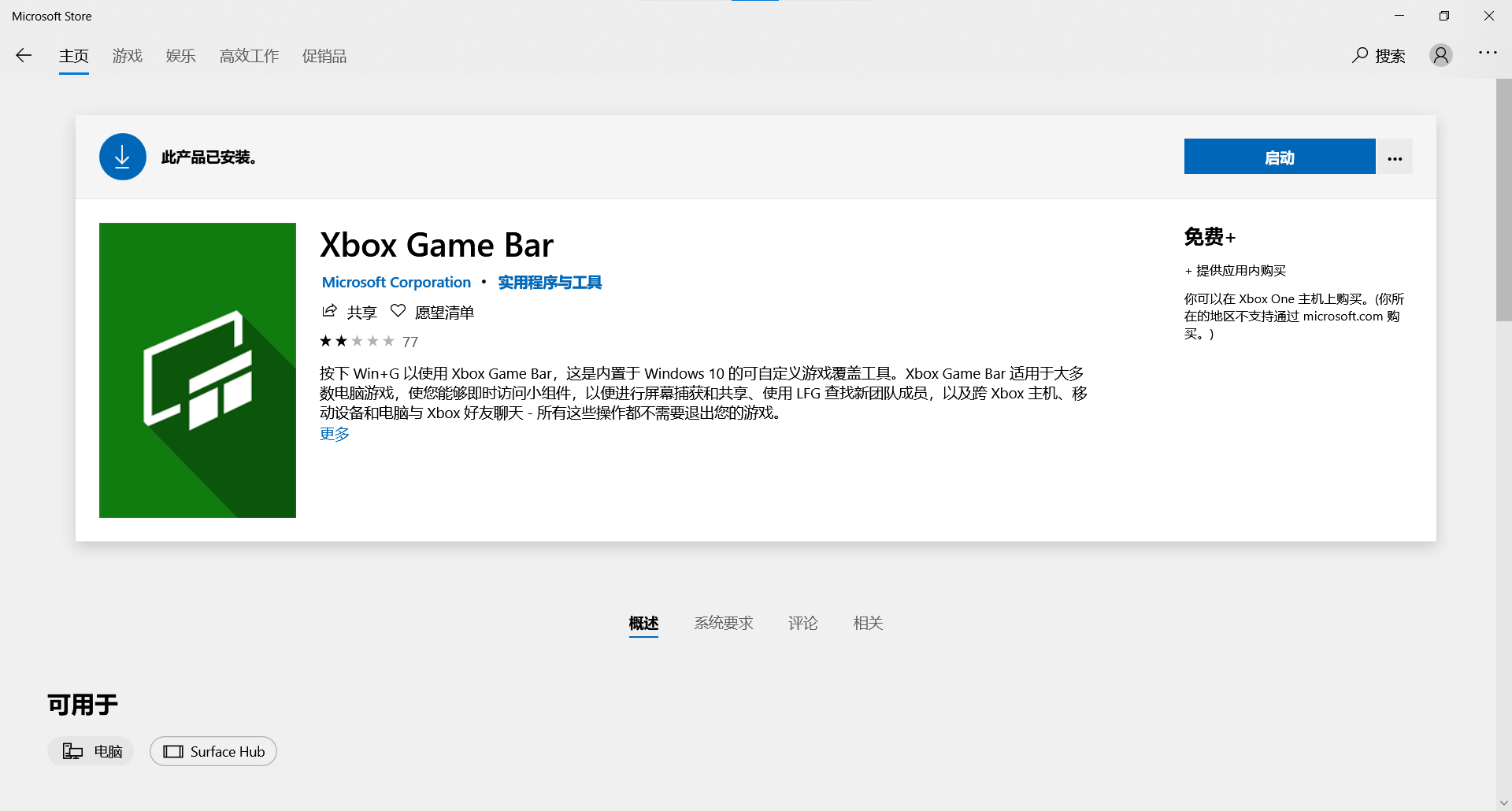Click the 提供应用内购买 note
The height and width of the screenshot is (811, 1512).
coord(1236,270)
